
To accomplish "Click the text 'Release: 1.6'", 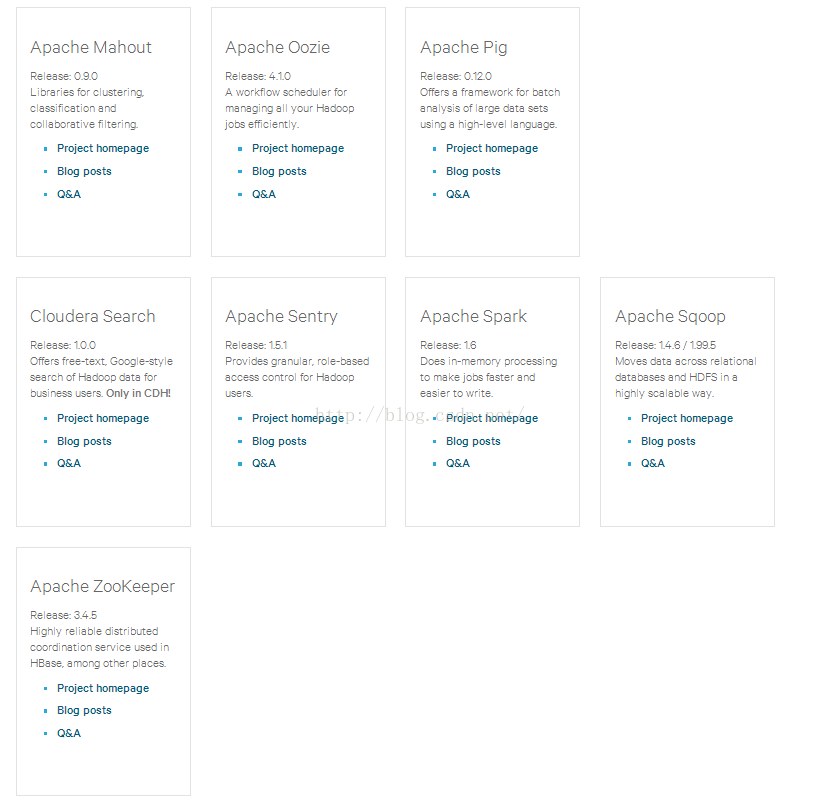I will click(448, 345).
